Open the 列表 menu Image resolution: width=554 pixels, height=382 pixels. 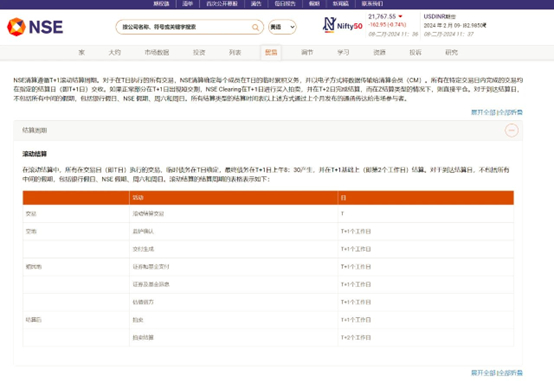click(x=235, y=52)
